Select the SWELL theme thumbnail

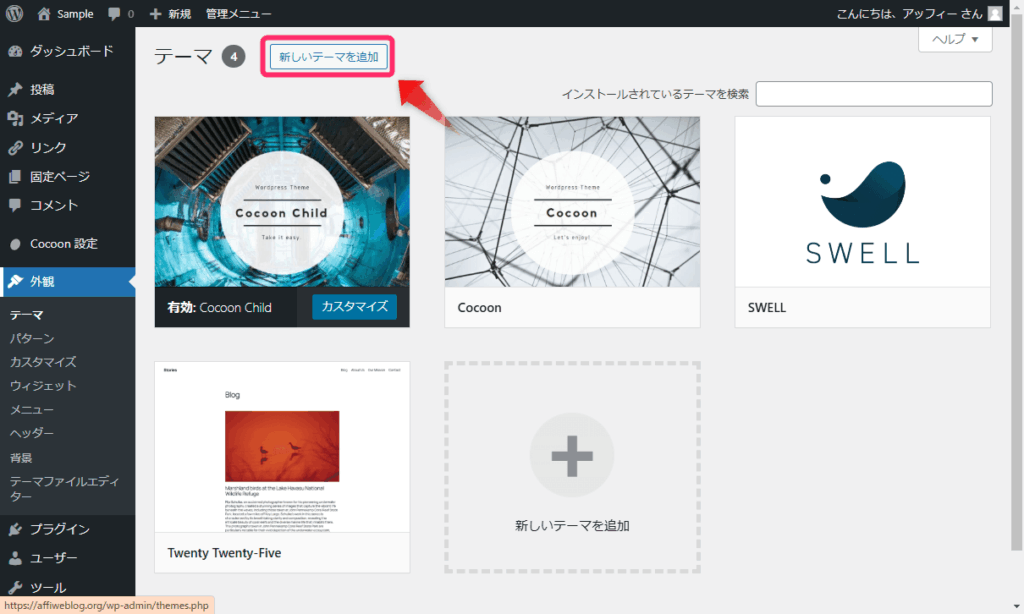click(x=862, y=202)
